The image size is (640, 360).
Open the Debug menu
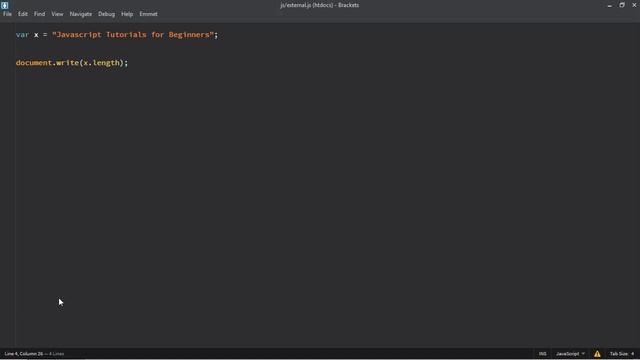coord(107,14)
